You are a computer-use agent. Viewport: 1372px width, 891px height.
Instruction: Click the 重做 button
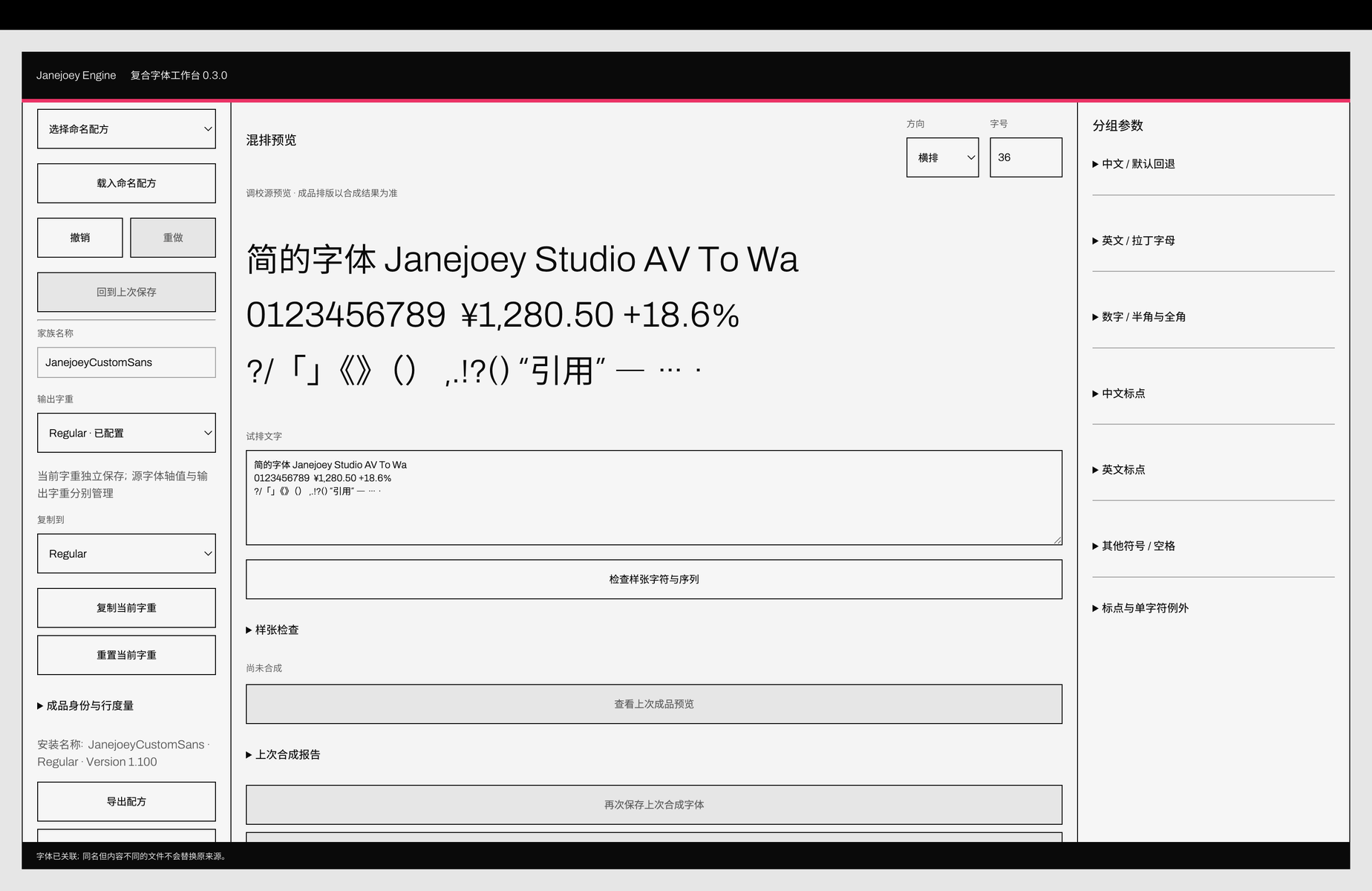tap(173, 238)
